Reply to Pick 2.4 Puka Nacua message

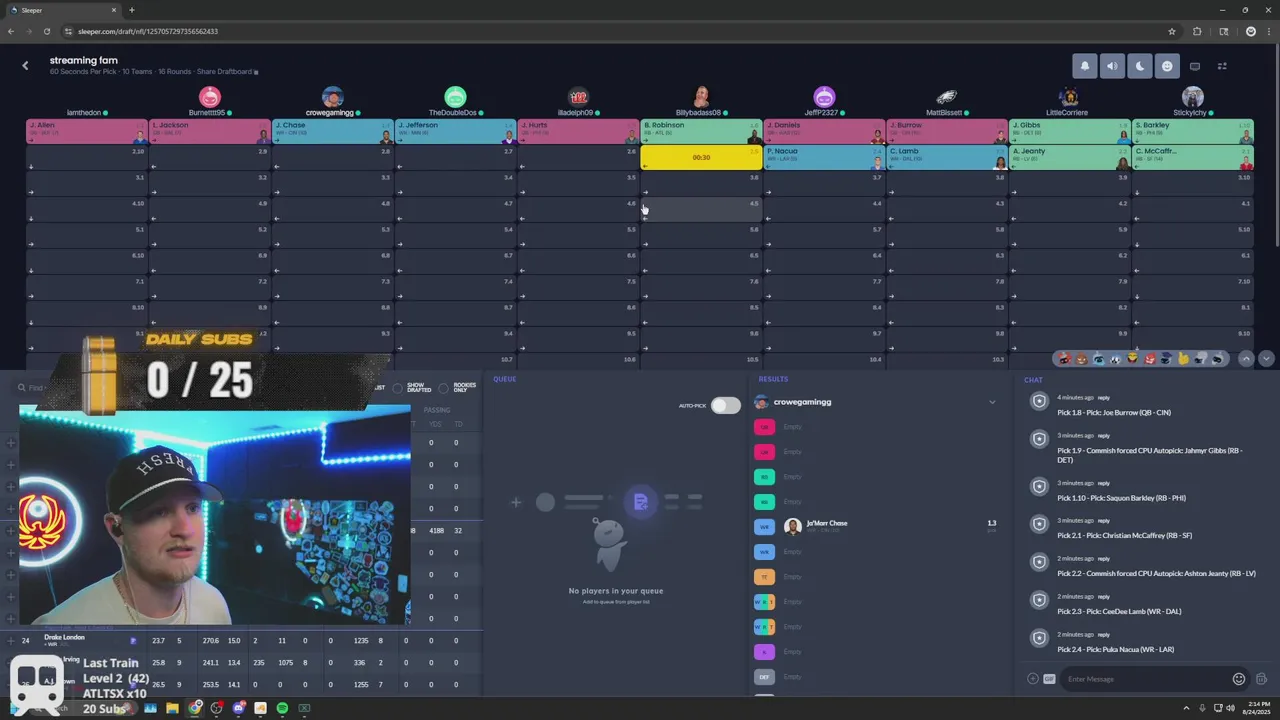pos(1104,634)
